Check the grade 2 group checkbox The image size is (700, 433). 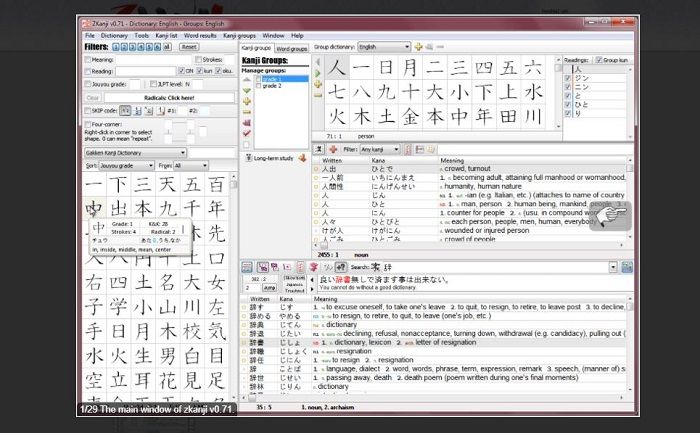click(258, 86)
